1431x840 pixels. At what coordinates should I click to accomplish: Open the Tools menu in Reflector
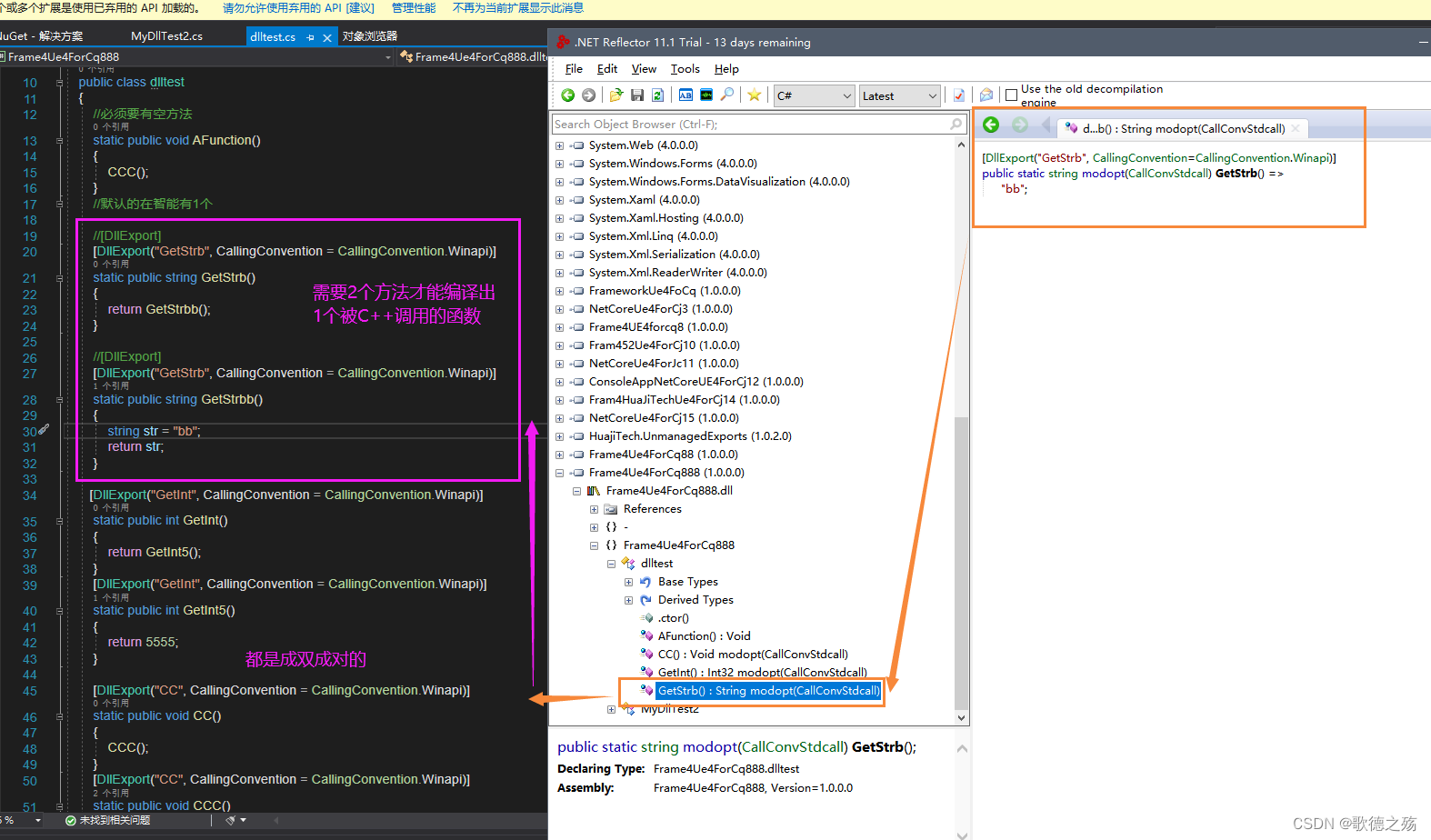[685, 69]
